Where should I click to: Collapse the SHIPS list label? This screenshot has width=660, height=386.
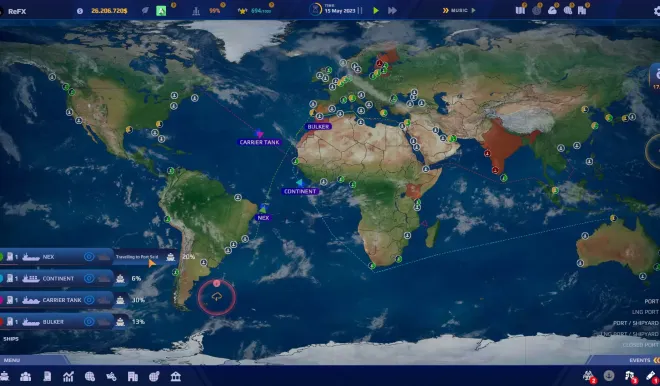click(x=11, y=338)
